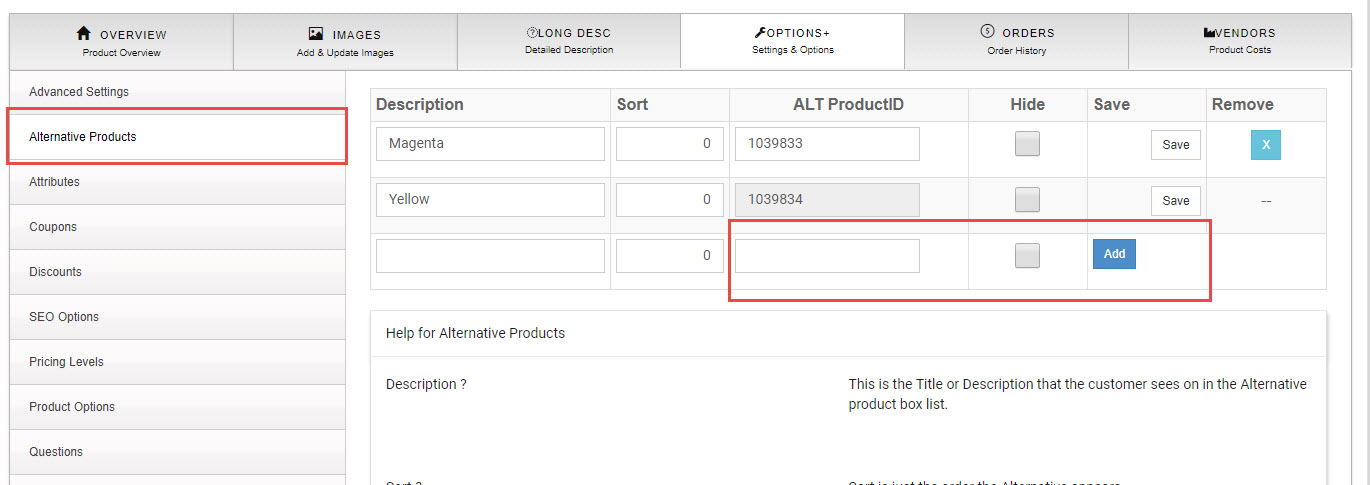Click the blue Add button

1114,254
